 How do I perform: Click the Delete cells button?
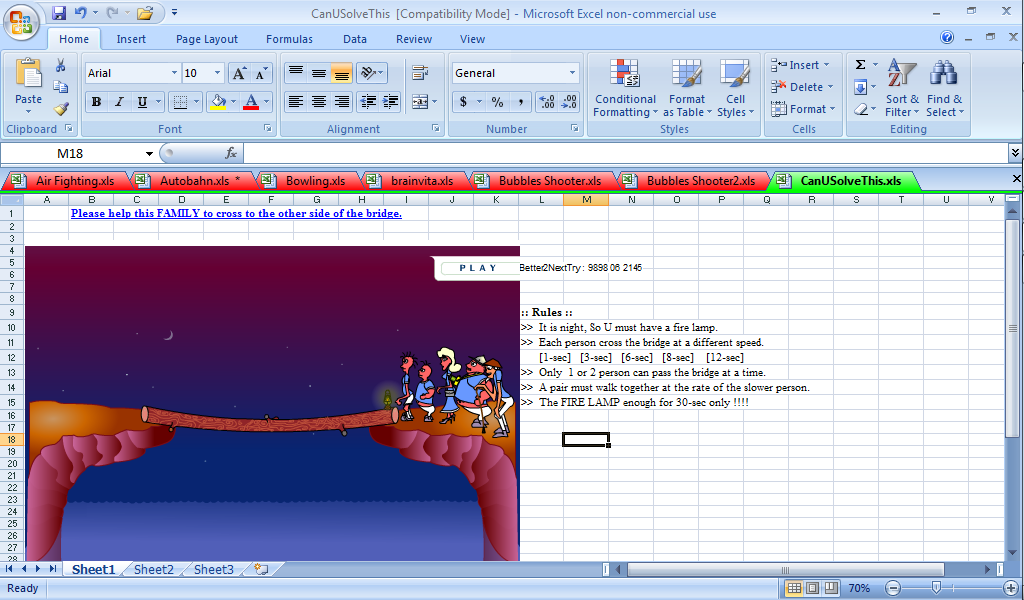pyautogui.click(x=802, y=87)
